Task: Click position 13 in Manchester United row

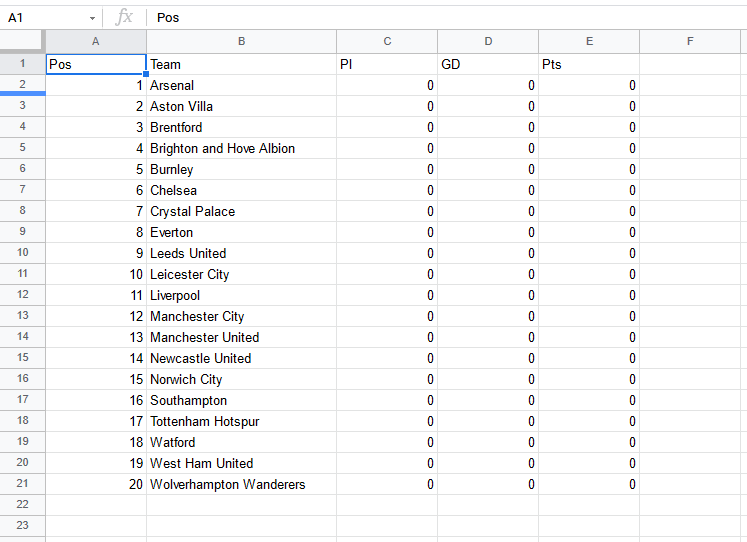Action: click(x=96, y=337)
